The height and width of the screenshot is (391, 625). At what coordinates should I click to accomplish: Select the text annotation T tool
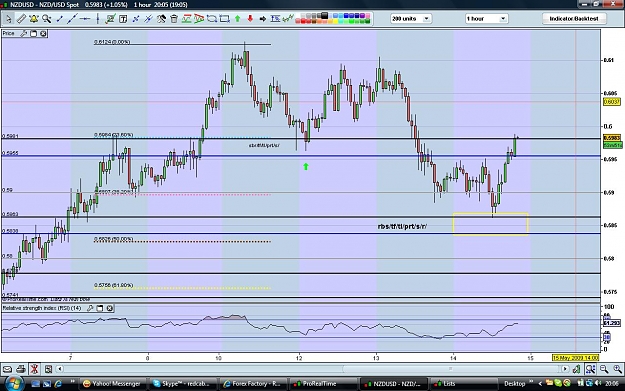(123, 19)
